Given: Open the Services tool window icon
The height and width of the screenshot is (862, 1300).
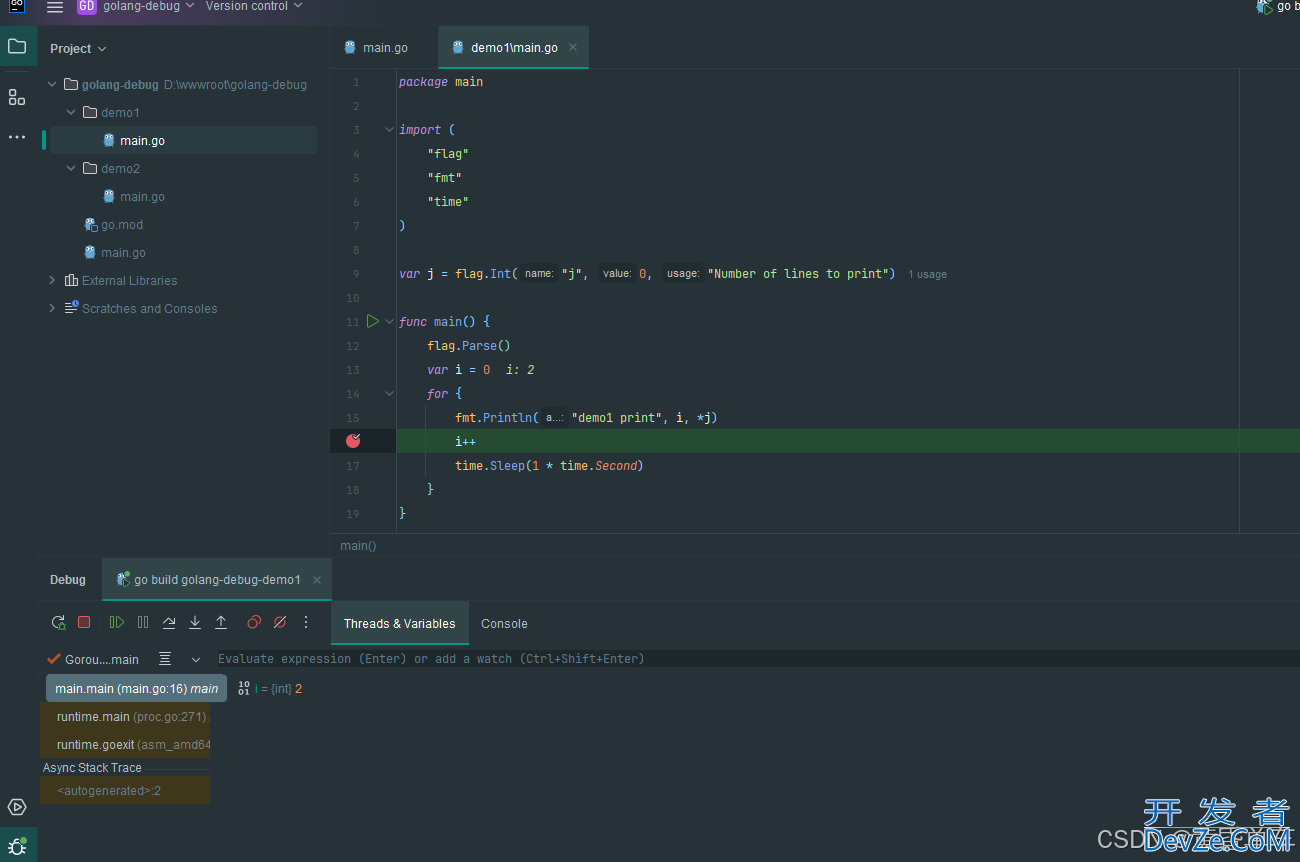Looking at the screenshot, I should 17,807.
